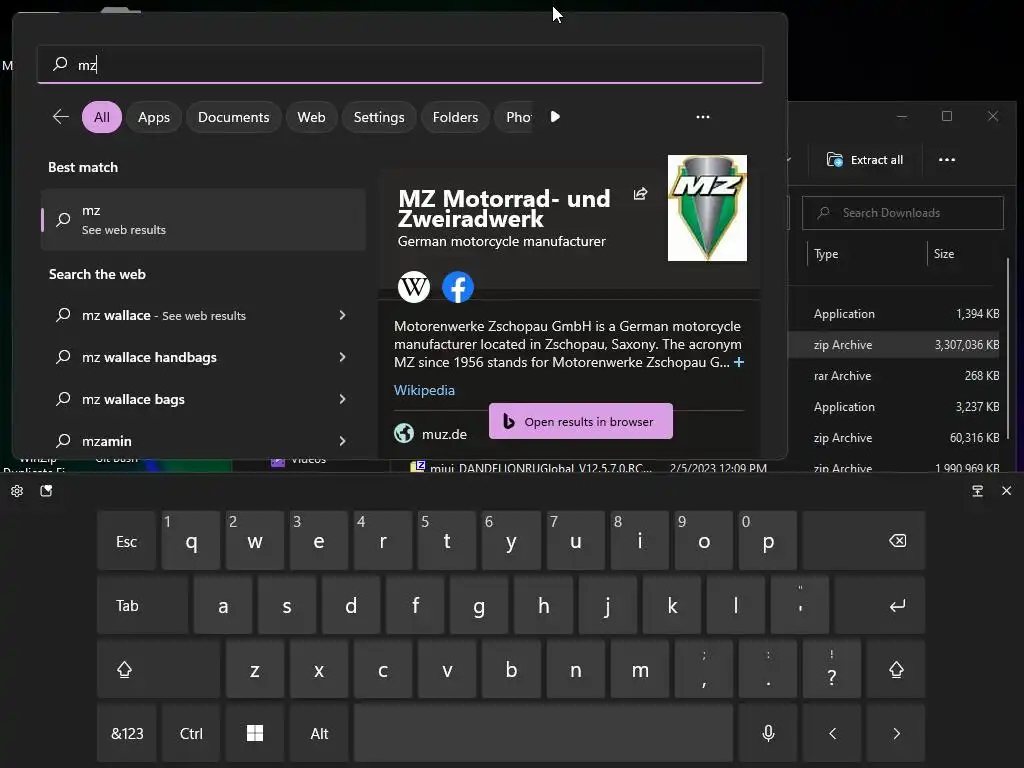
Task: Sort by Type column header
Action: (825, 254)
